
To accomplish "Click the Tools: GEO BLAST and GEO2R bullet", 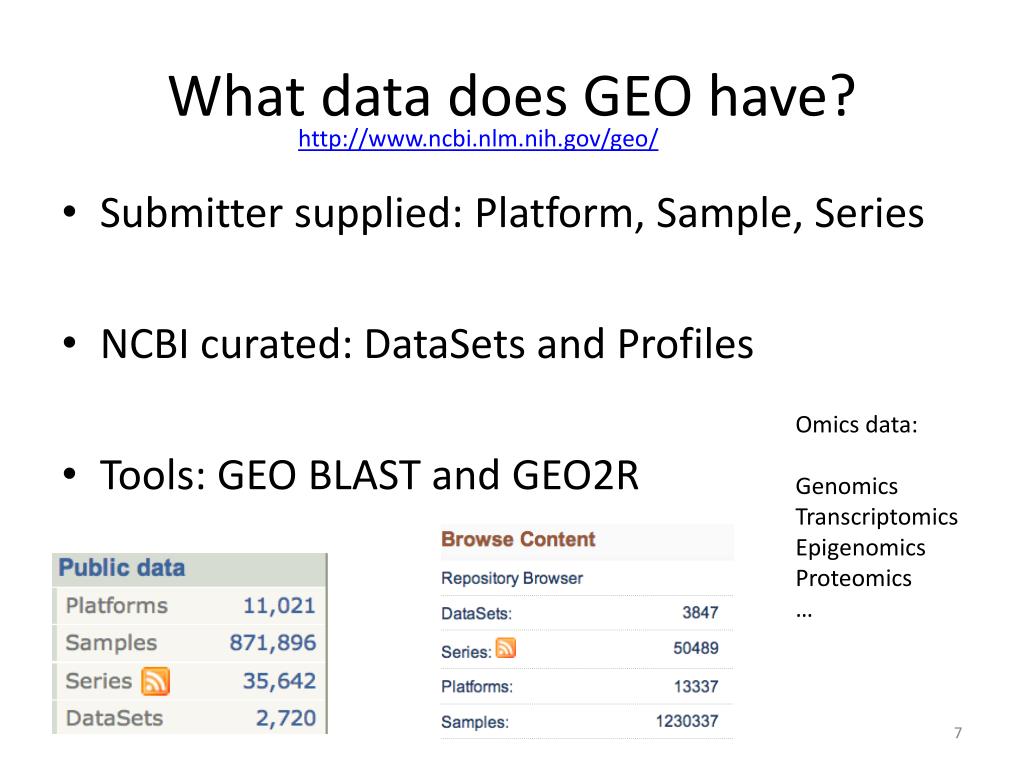I will click(369, 475).
